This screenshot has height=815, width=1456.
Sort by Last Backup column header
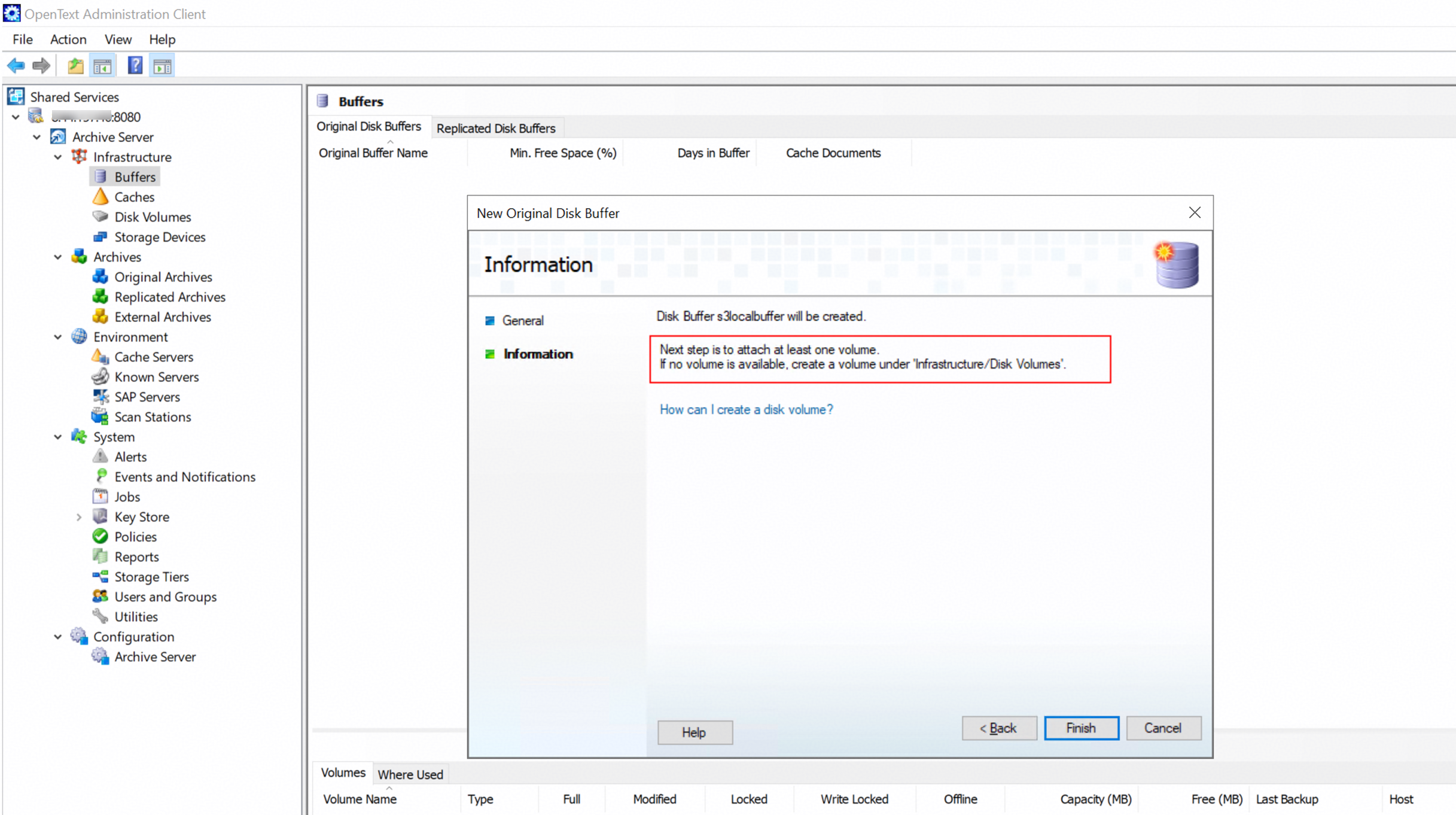pyautogui.click(x=1287, y=799)
